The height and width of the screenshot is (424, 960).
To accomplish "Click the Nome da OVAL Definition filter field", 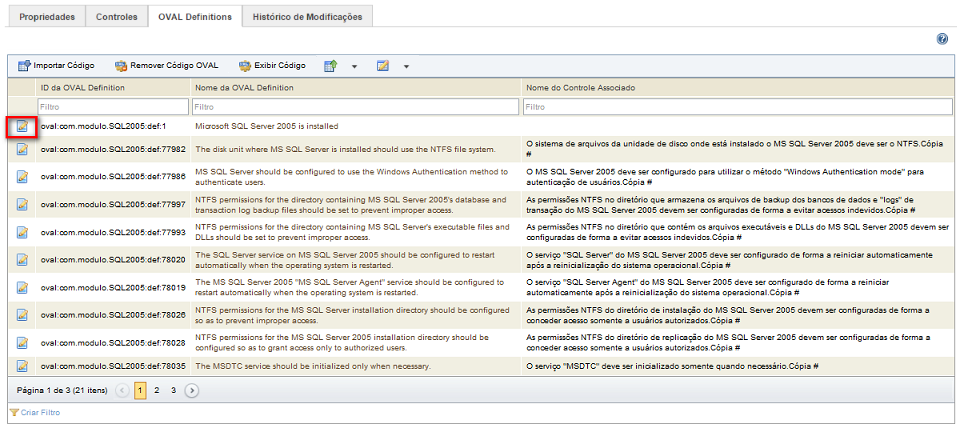I will pyautogui.click(x=356, y=107).
